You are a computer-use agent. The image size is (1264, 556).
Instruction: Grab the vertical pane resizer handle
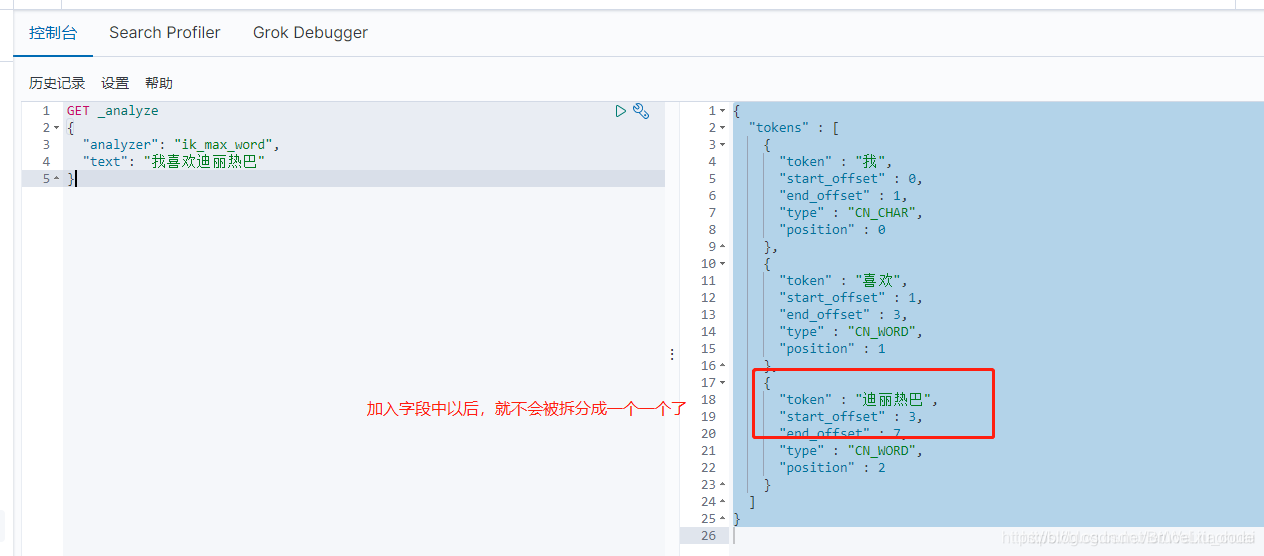672,354
